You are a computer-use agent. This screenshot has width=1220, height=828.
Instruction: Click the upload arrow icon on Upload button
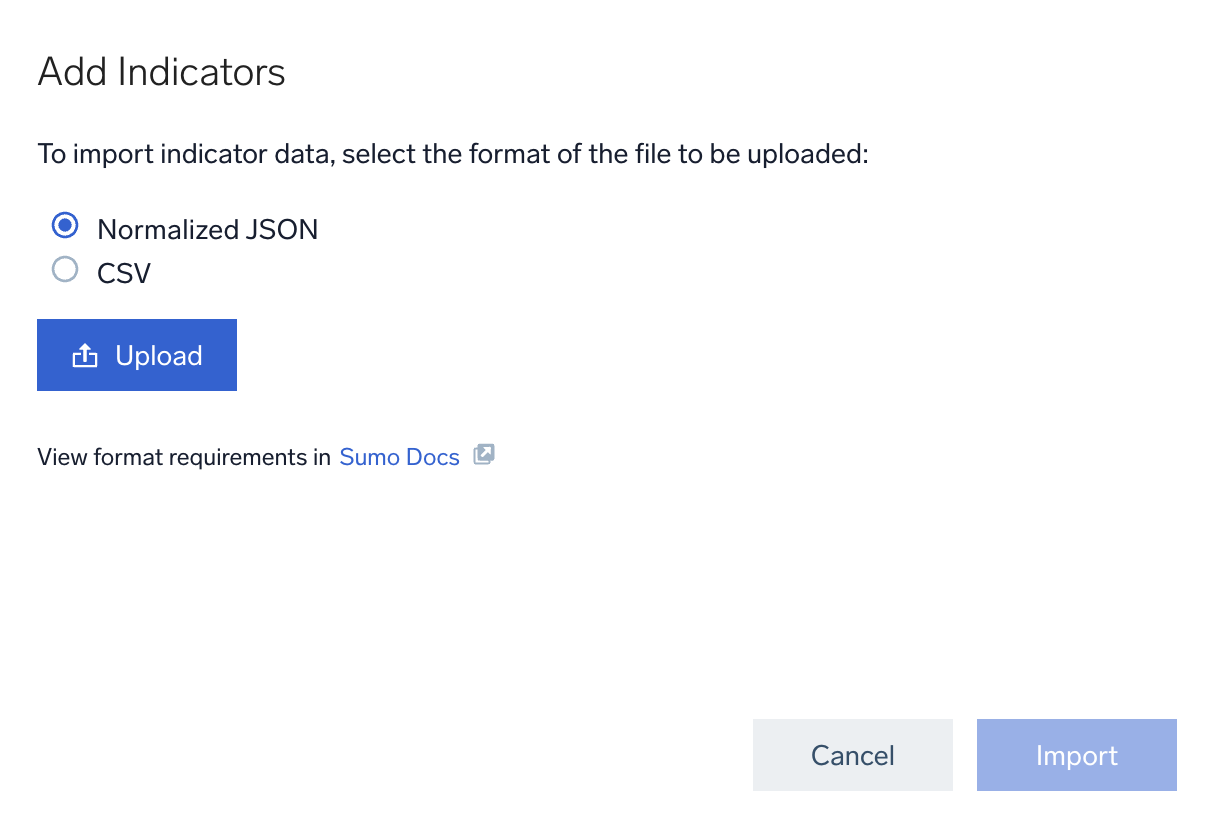(86, 354)
